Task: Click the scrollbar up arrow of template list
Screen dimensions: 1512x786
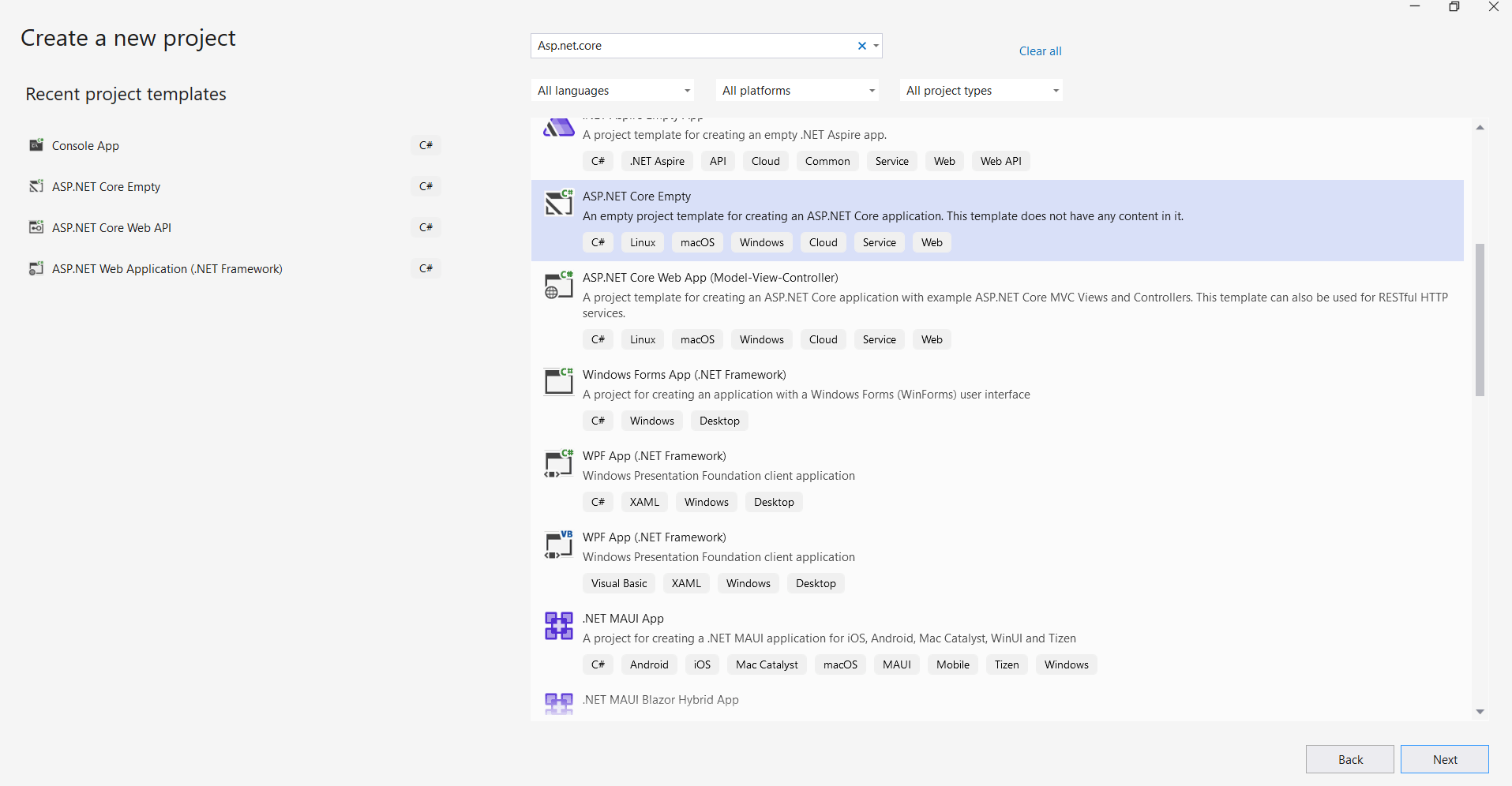Action: 1480,127
